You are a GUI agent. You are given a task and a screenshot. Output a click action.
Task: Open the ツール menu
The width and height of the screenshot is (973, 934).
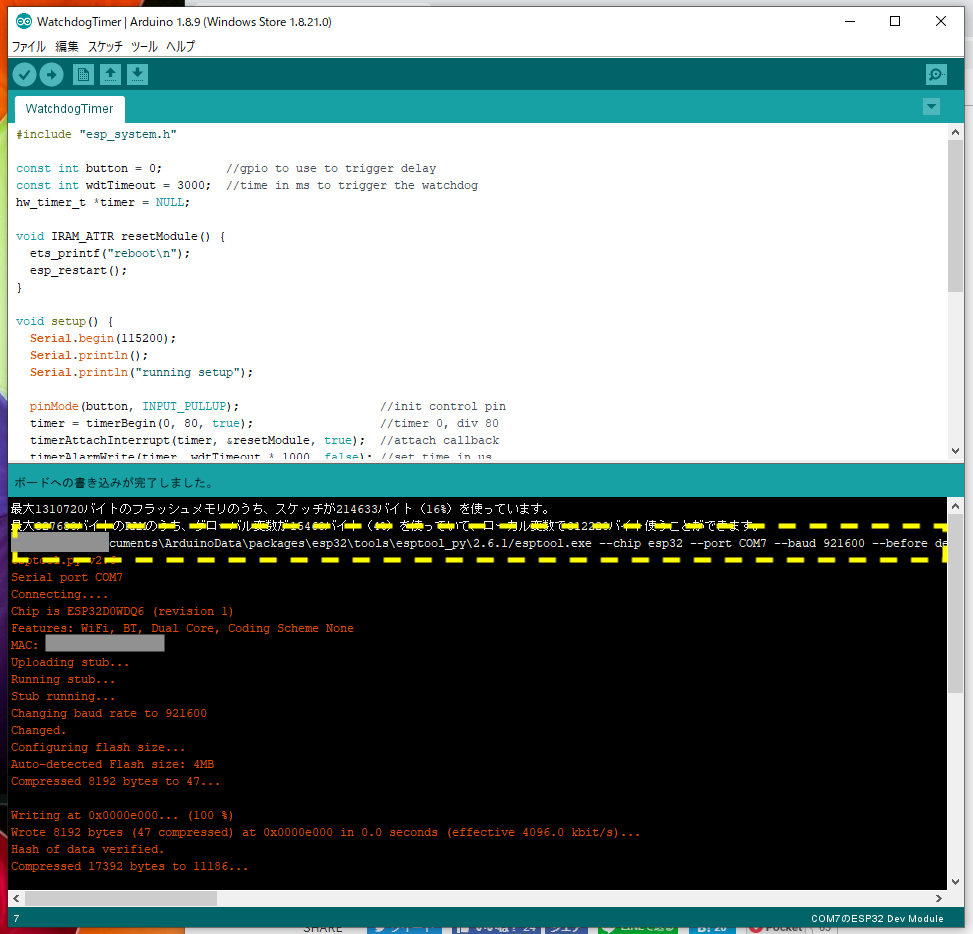144,47
